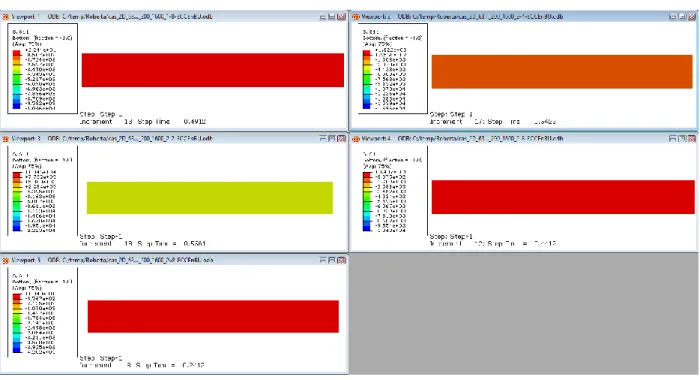The image size is (700, 380).
Task: Click the legend color spectrum in Viewport 1
Action: tap(17, 79)
